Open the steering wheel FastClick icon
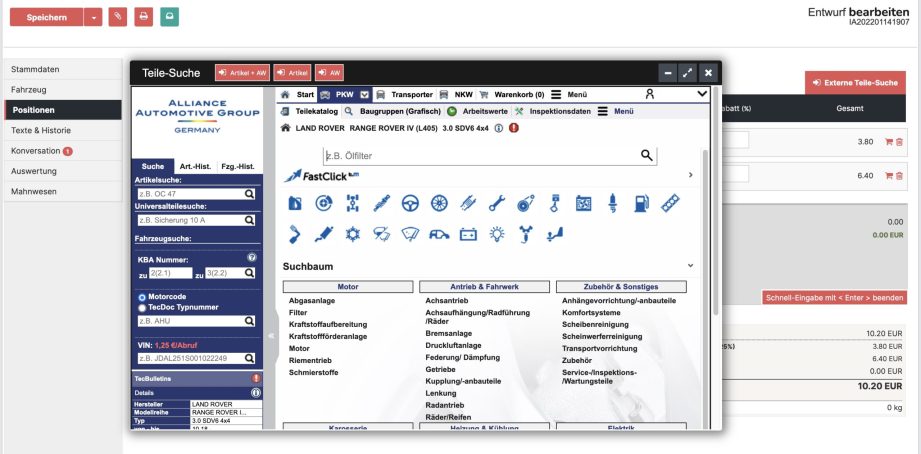 point(410,203)
